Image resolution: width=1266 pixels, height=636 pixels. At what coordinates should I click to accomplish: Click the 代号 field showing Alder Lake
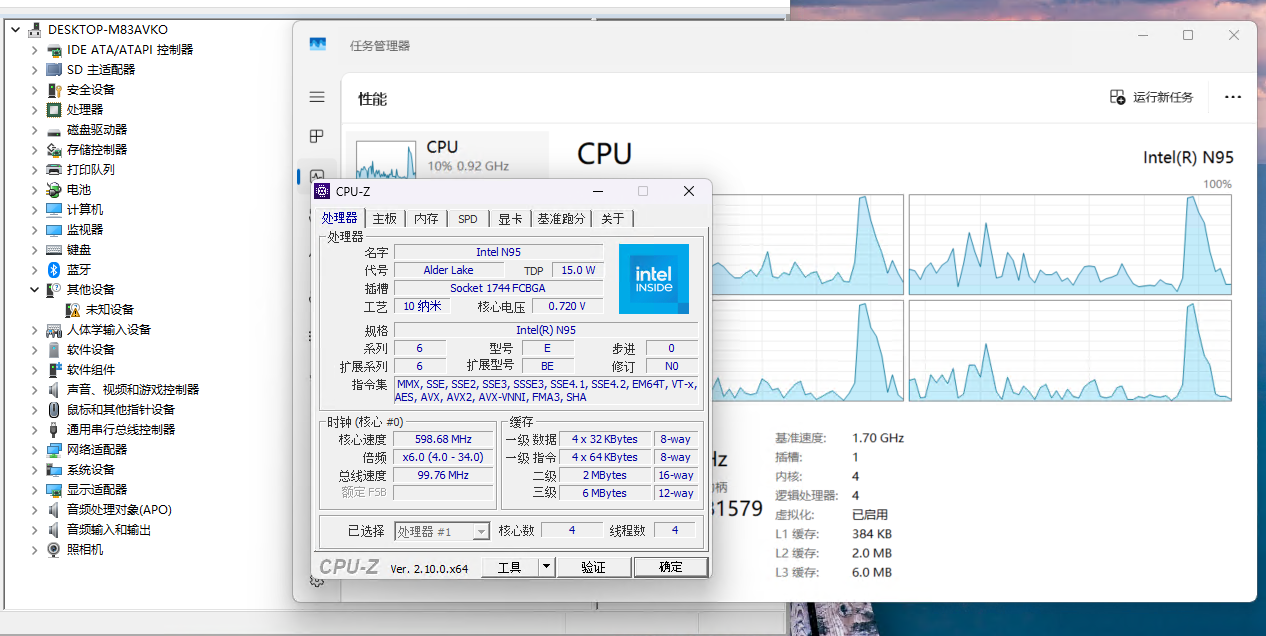(x=449, y=270)
